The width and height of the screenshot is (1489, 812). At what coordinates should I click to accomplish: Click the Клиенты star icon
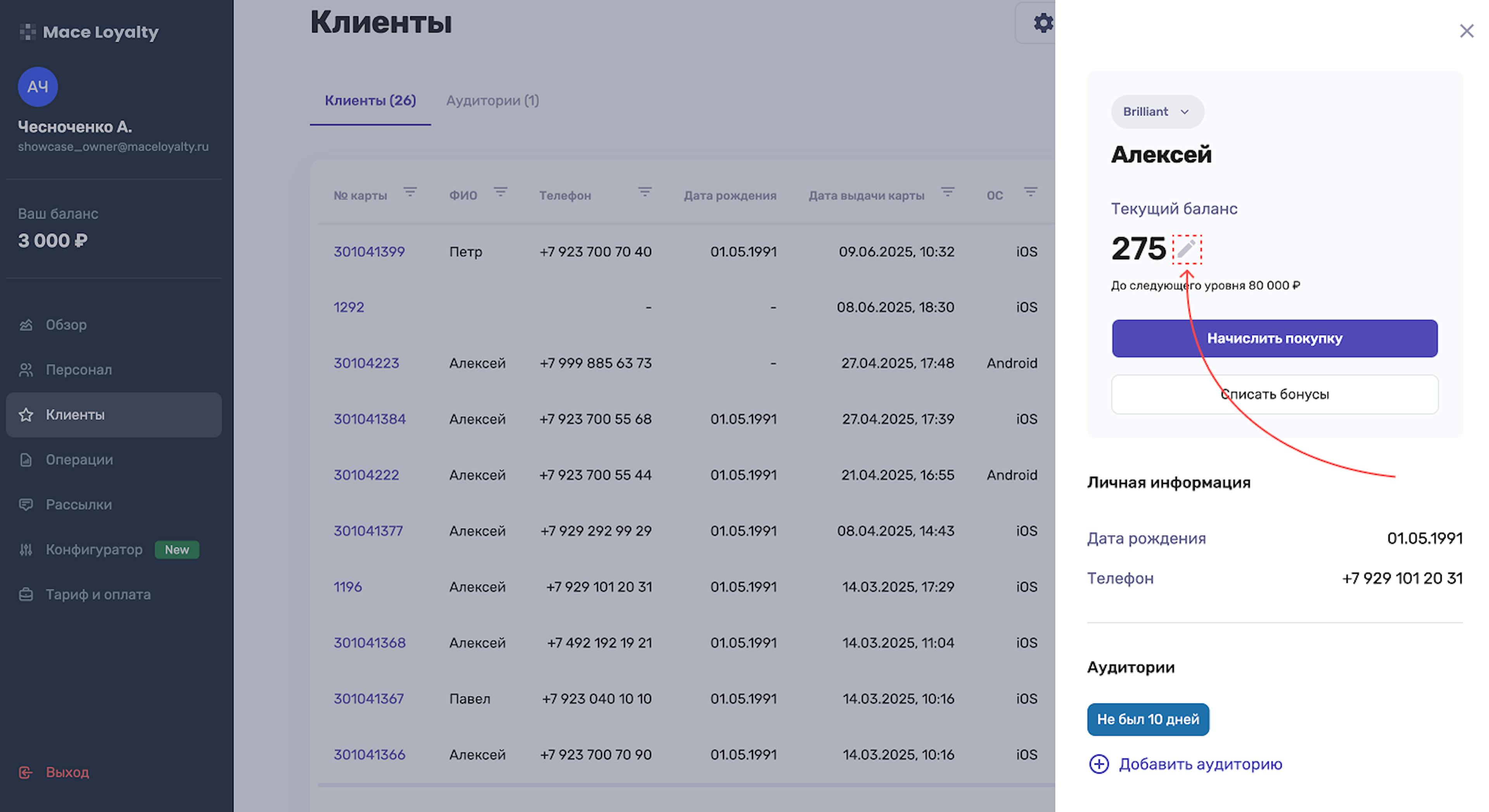coord(26,415)
